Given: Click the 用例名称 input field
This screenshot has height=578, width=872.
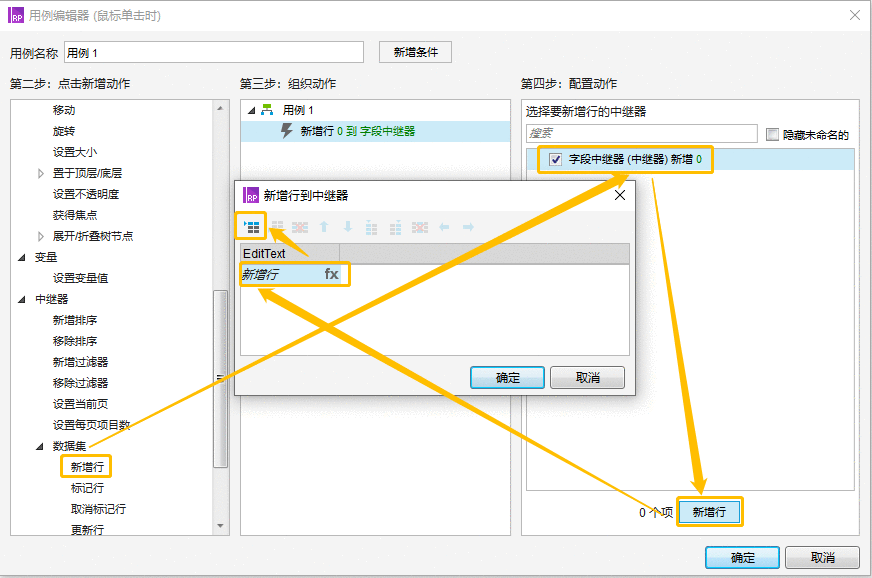Looking at the screenshot, I should [x=214, y=52].
